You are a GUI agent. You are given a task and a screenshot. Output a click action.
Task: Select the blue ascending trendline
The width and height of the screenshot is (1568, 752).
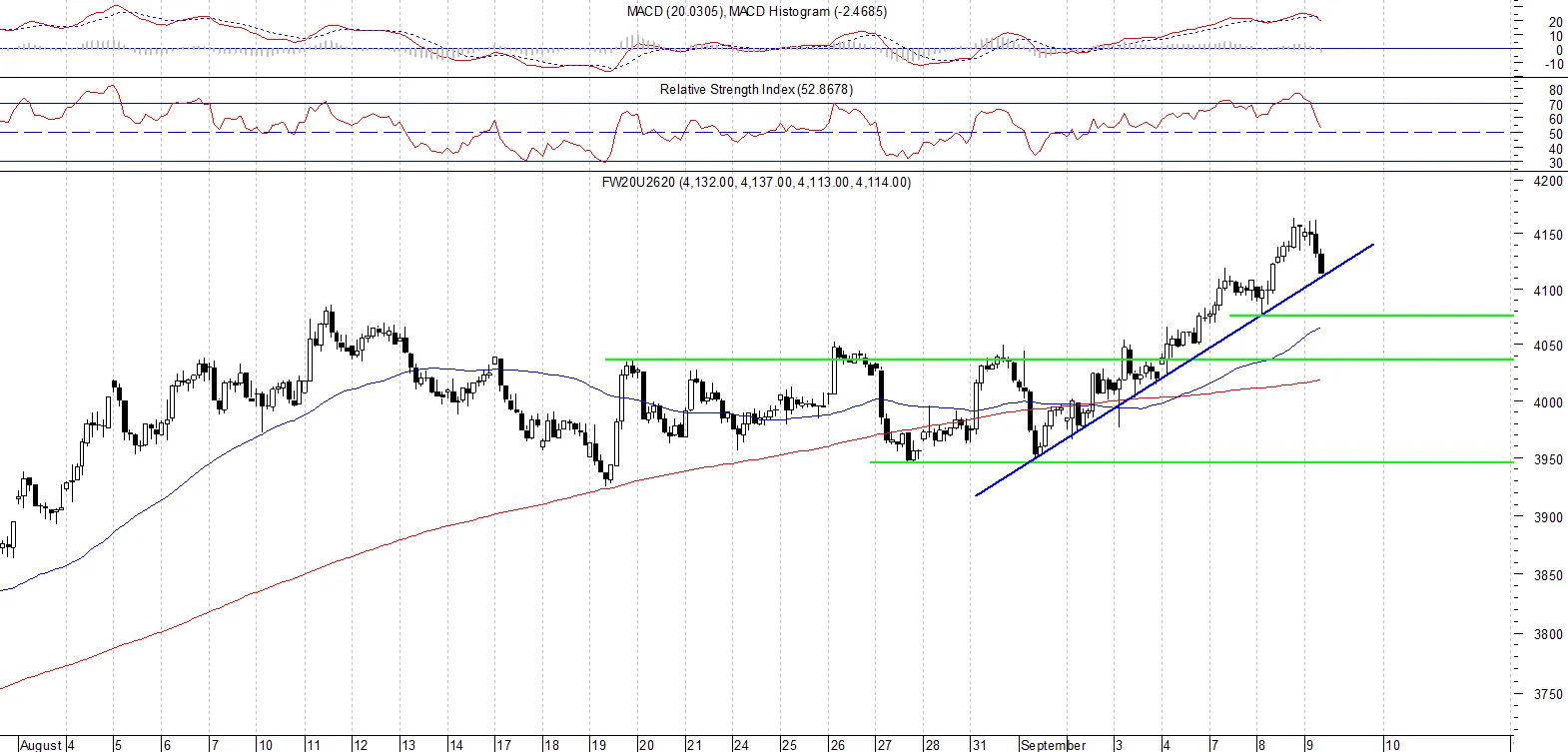1175,370
